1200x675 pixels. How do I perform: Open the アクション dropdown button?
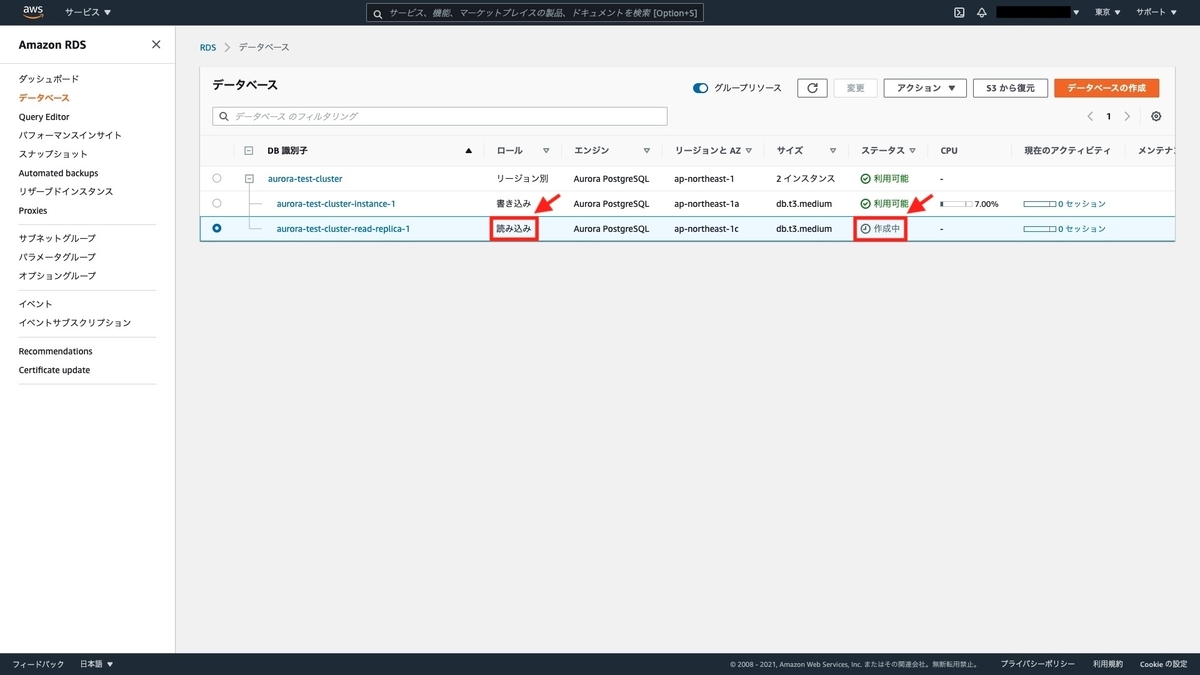pyautogui.click(x=925, y=88)
